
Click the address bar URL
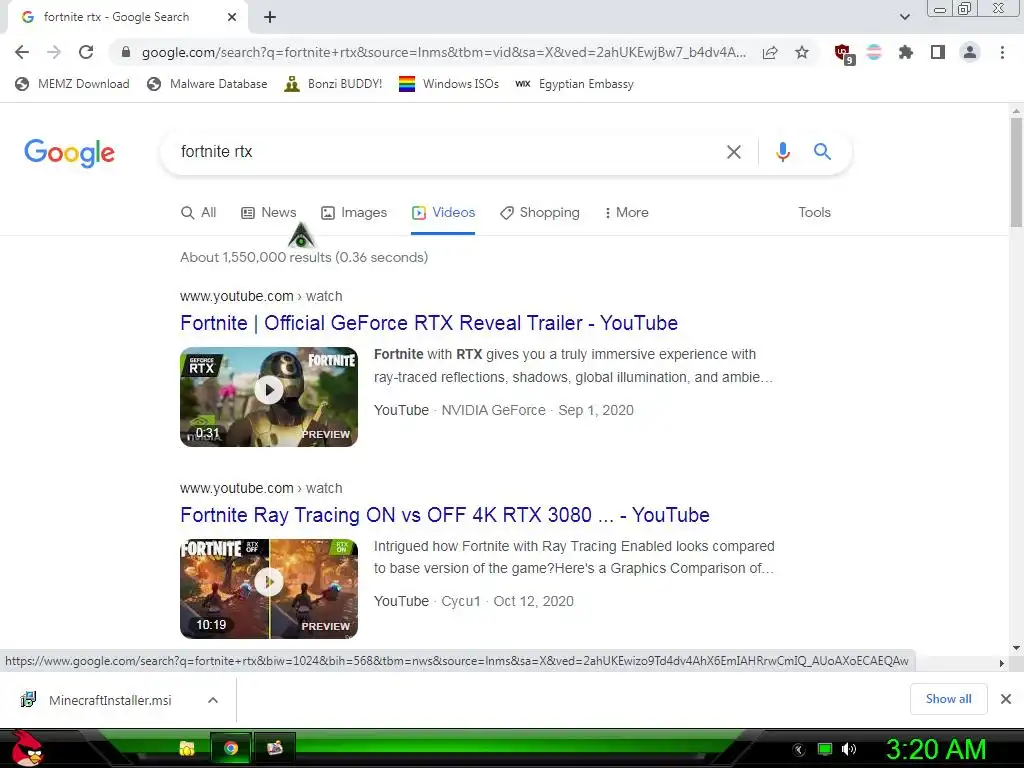click(x=443, y=52)
